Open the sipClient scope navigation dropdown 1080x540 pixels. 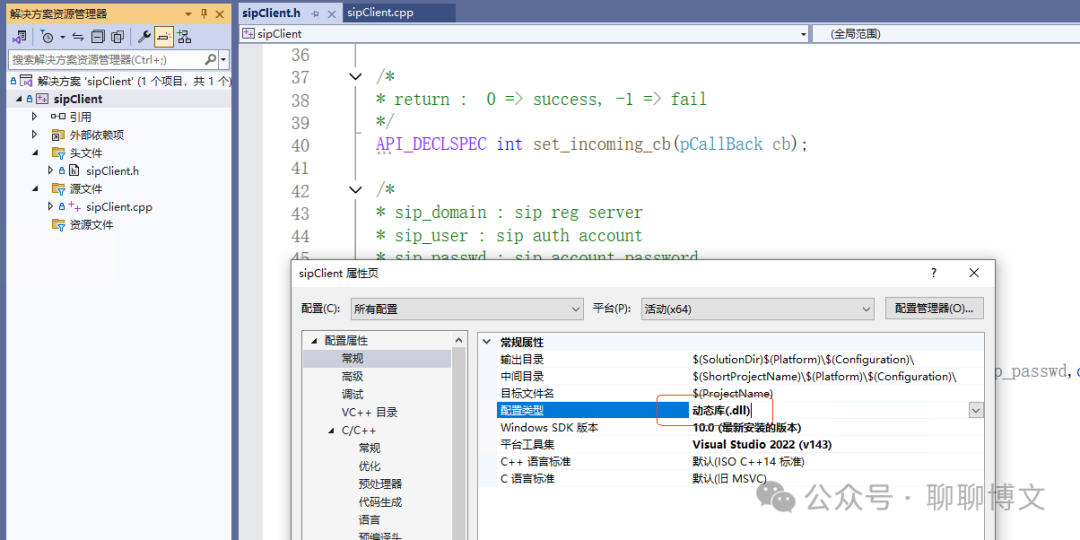tap(803, 34)
